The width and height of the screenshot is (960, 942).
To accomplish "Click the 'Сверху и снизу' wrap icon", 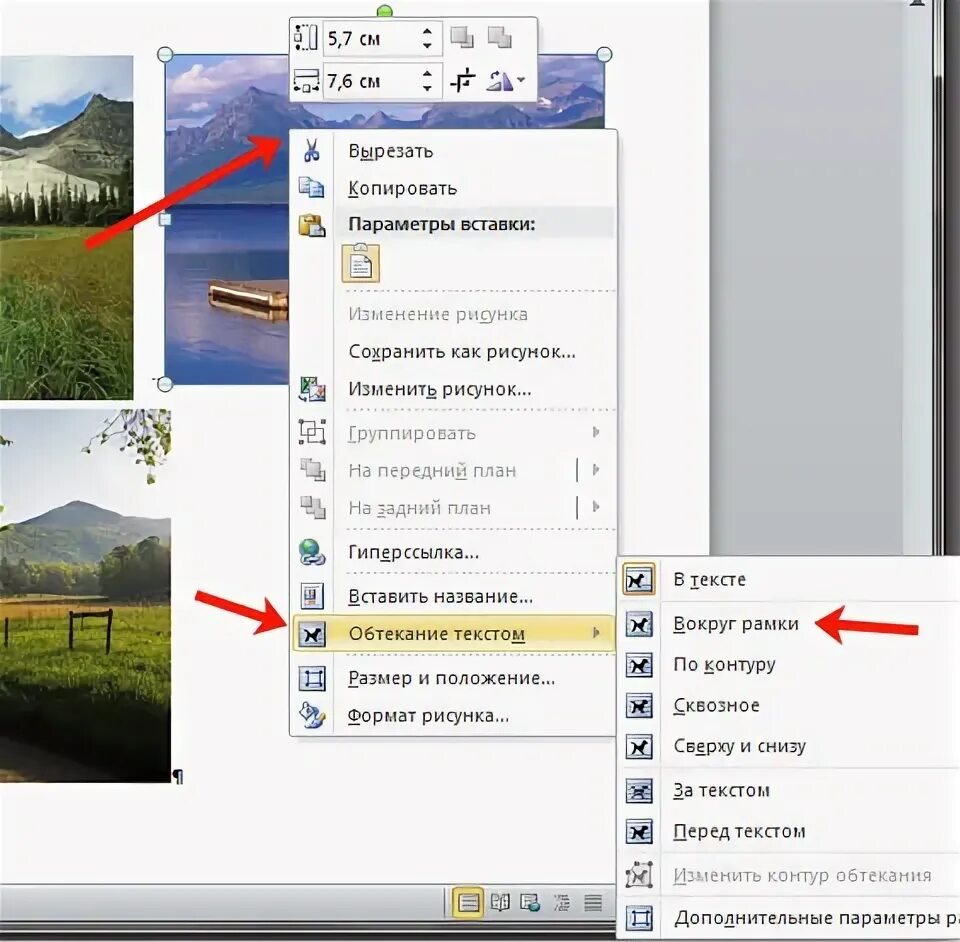I will point(638,747).
